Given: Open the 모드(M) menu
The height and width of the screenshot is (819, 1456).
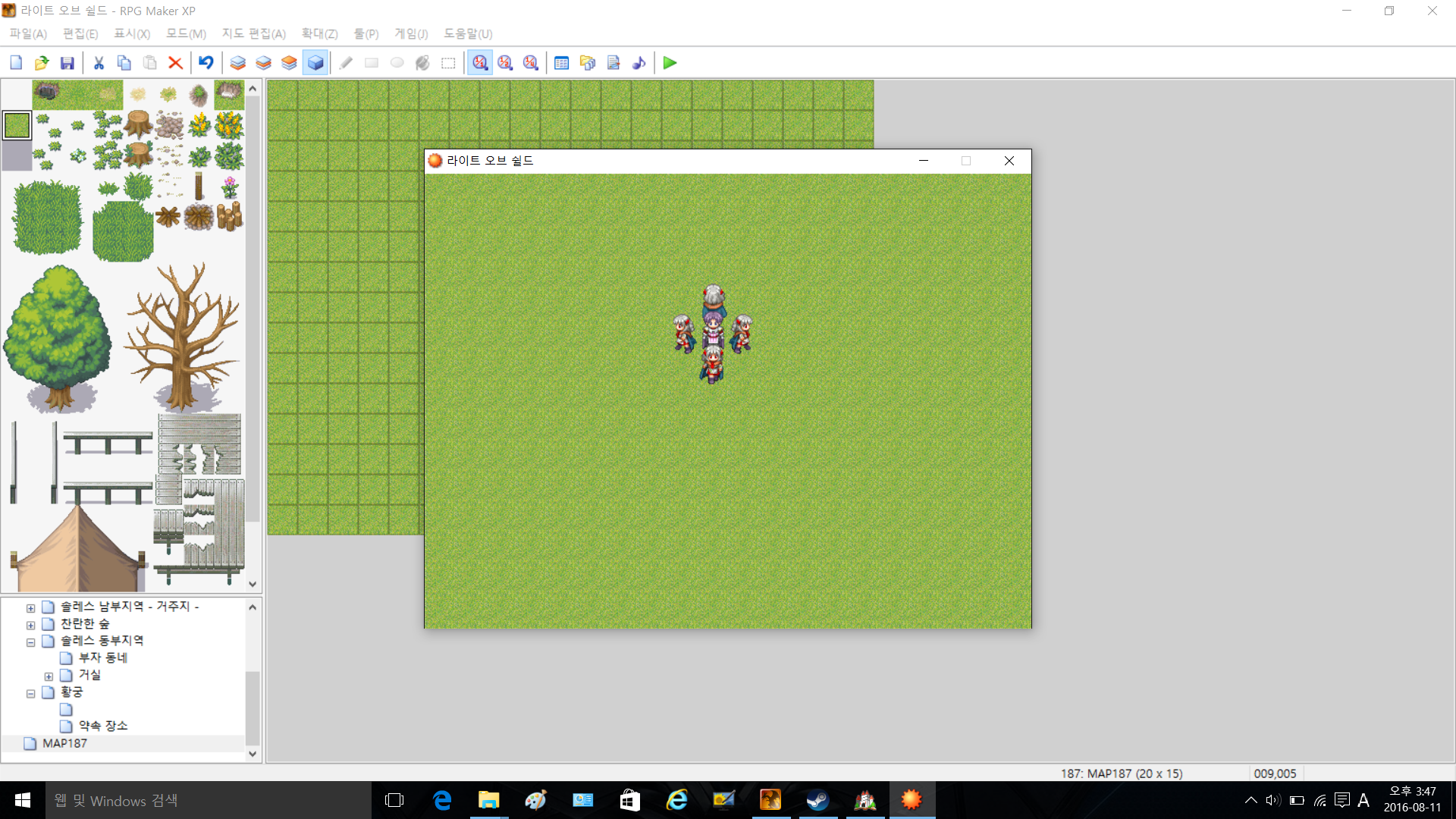Looking at the screenshot, I should 186,34.
